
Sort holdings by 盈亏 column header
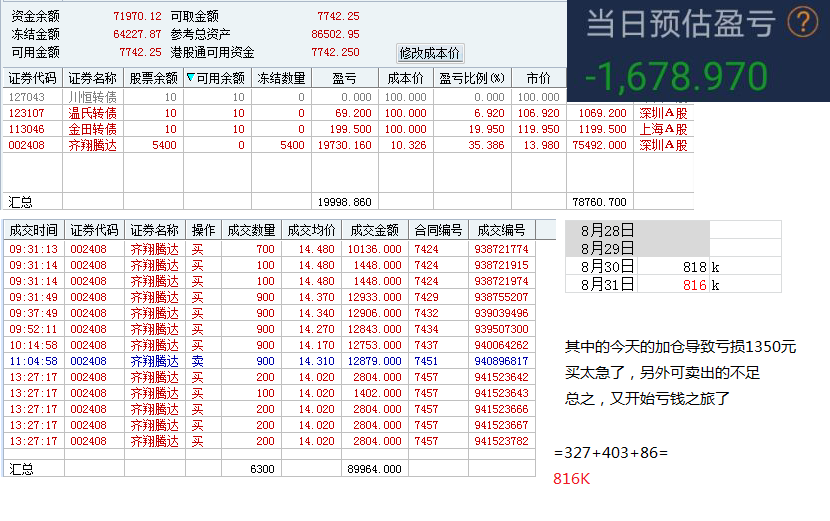tap(344, 78)
